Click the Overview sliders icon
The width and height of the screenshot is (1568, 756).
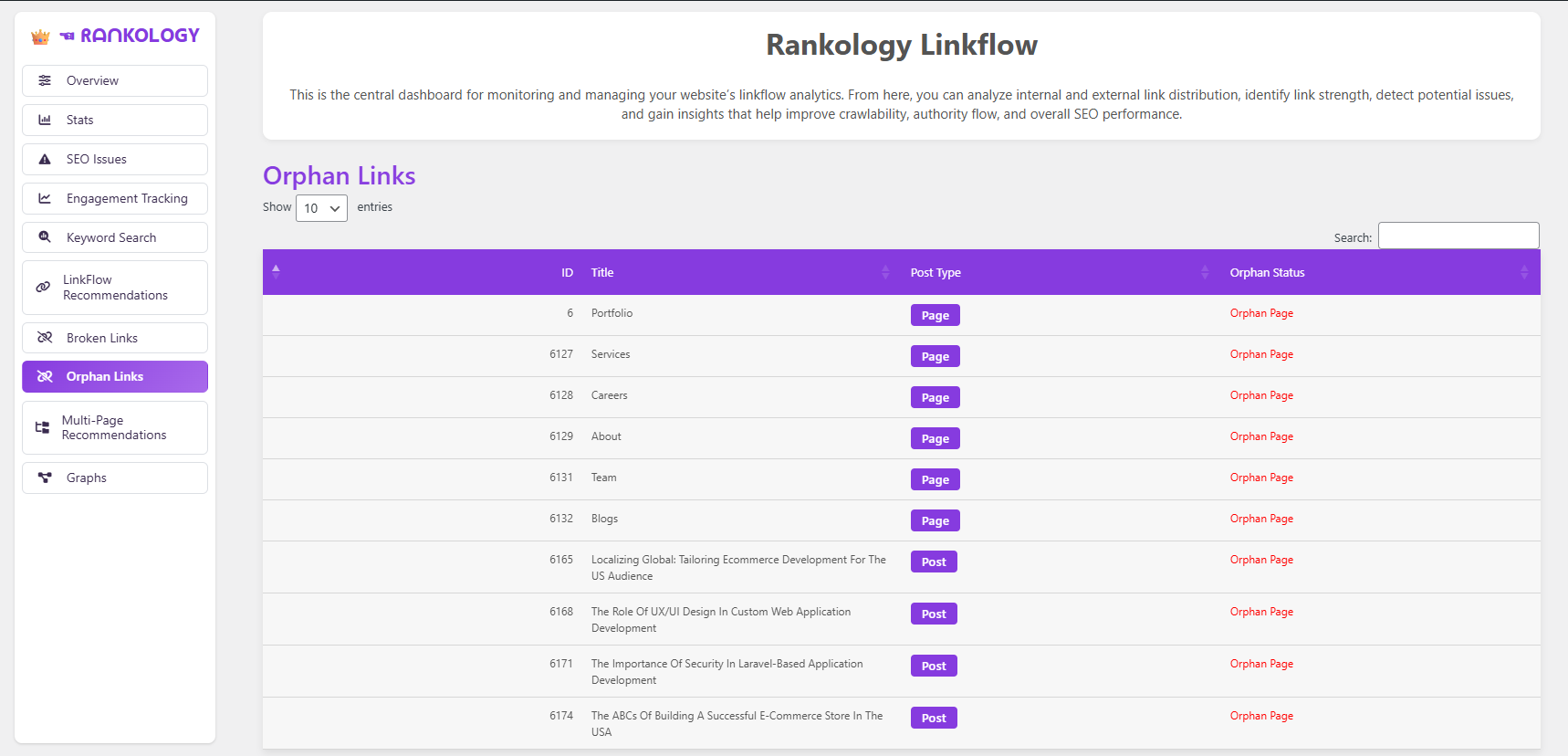pyautogui.click(x=45, y=80)
